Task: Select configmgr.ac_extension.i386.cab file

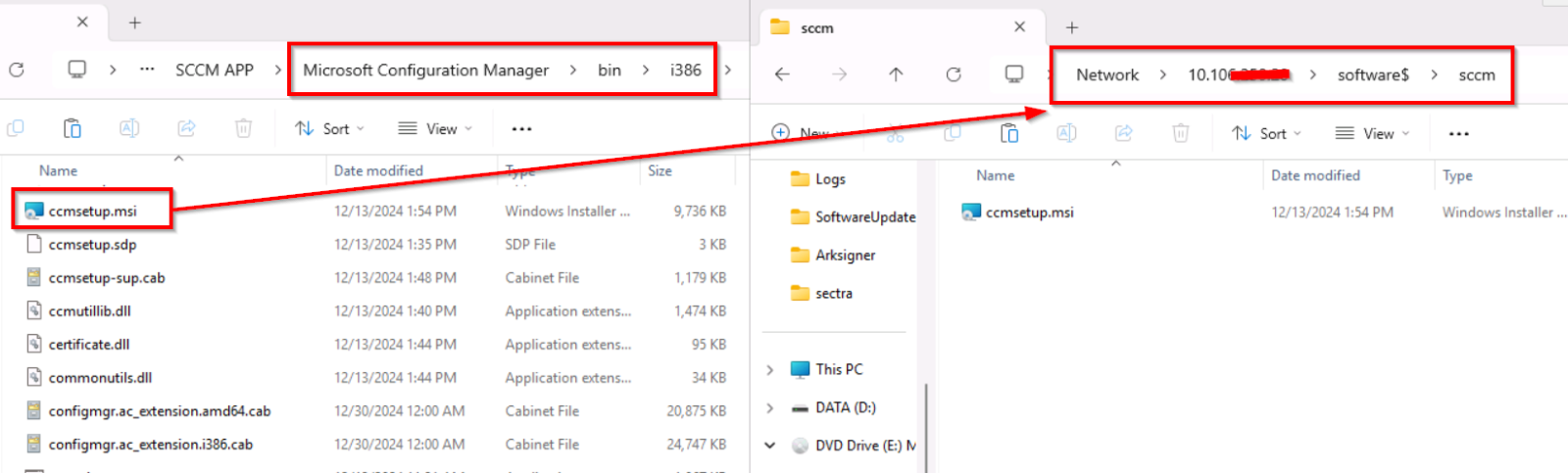Action: [x=150, y=444]
